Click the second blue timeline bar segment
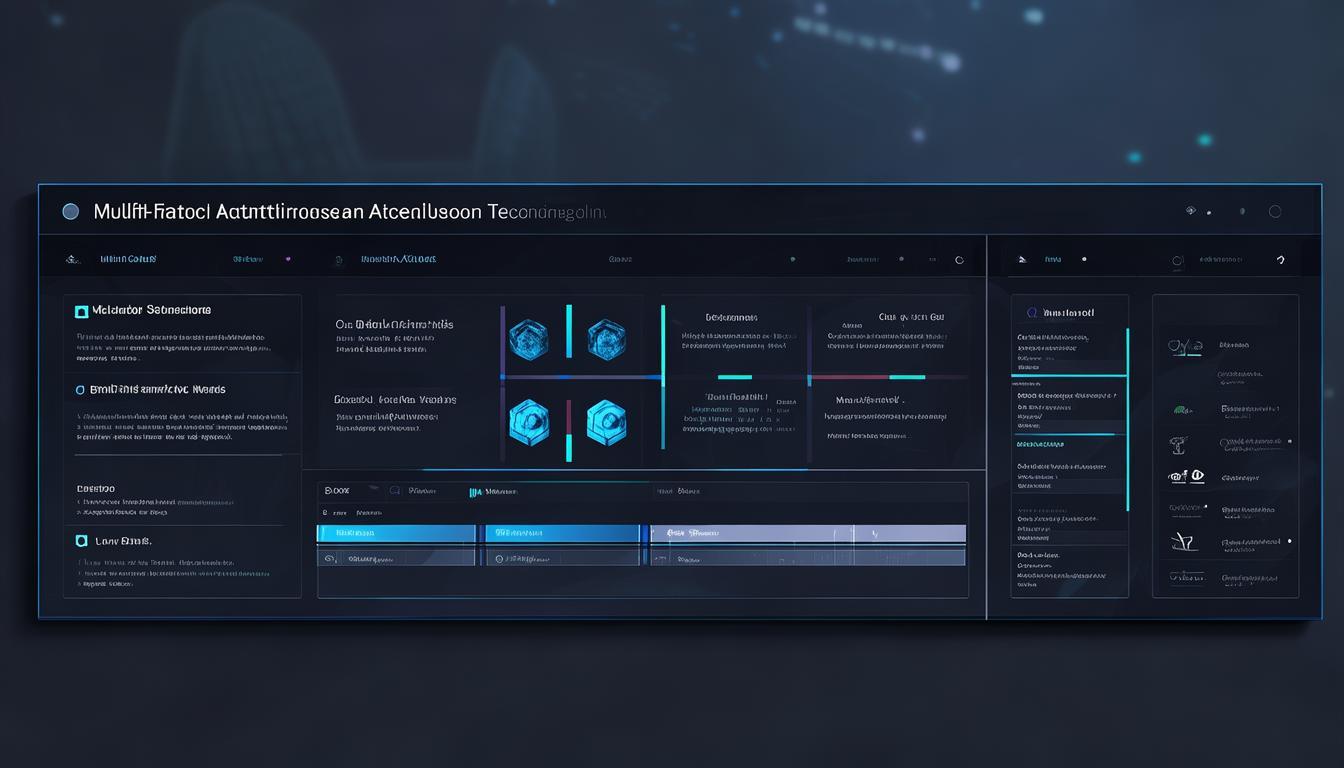The image size is (1344, 768). click(562, 534)
